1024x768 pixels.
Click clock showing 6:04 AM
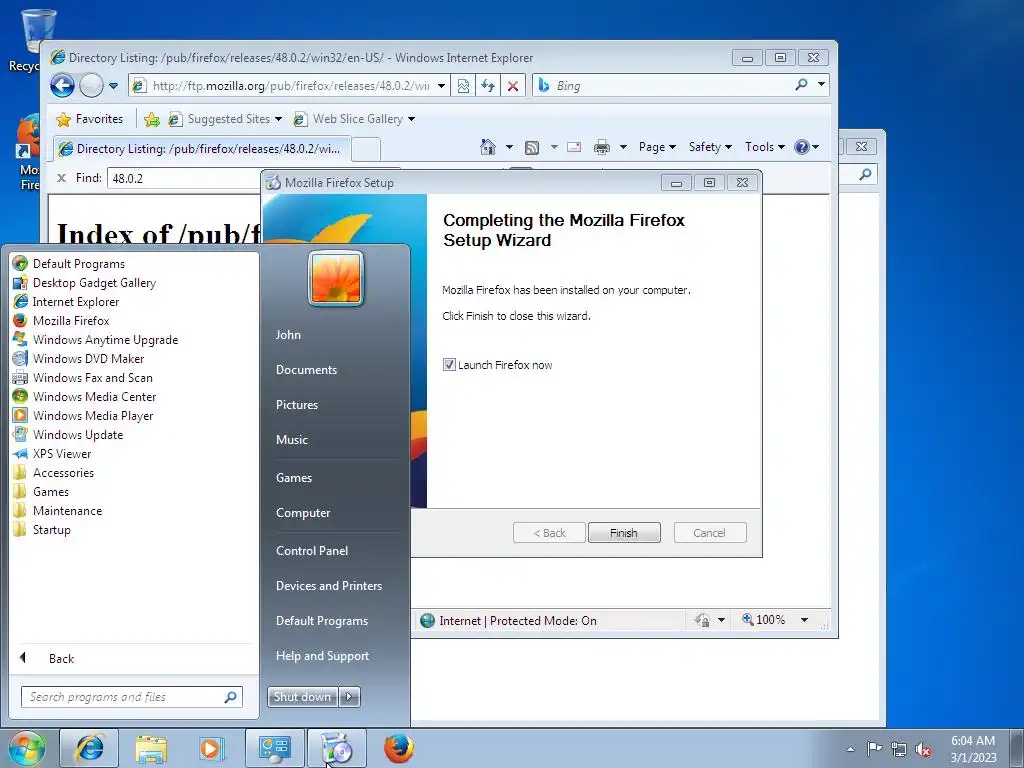pos(973,749)
